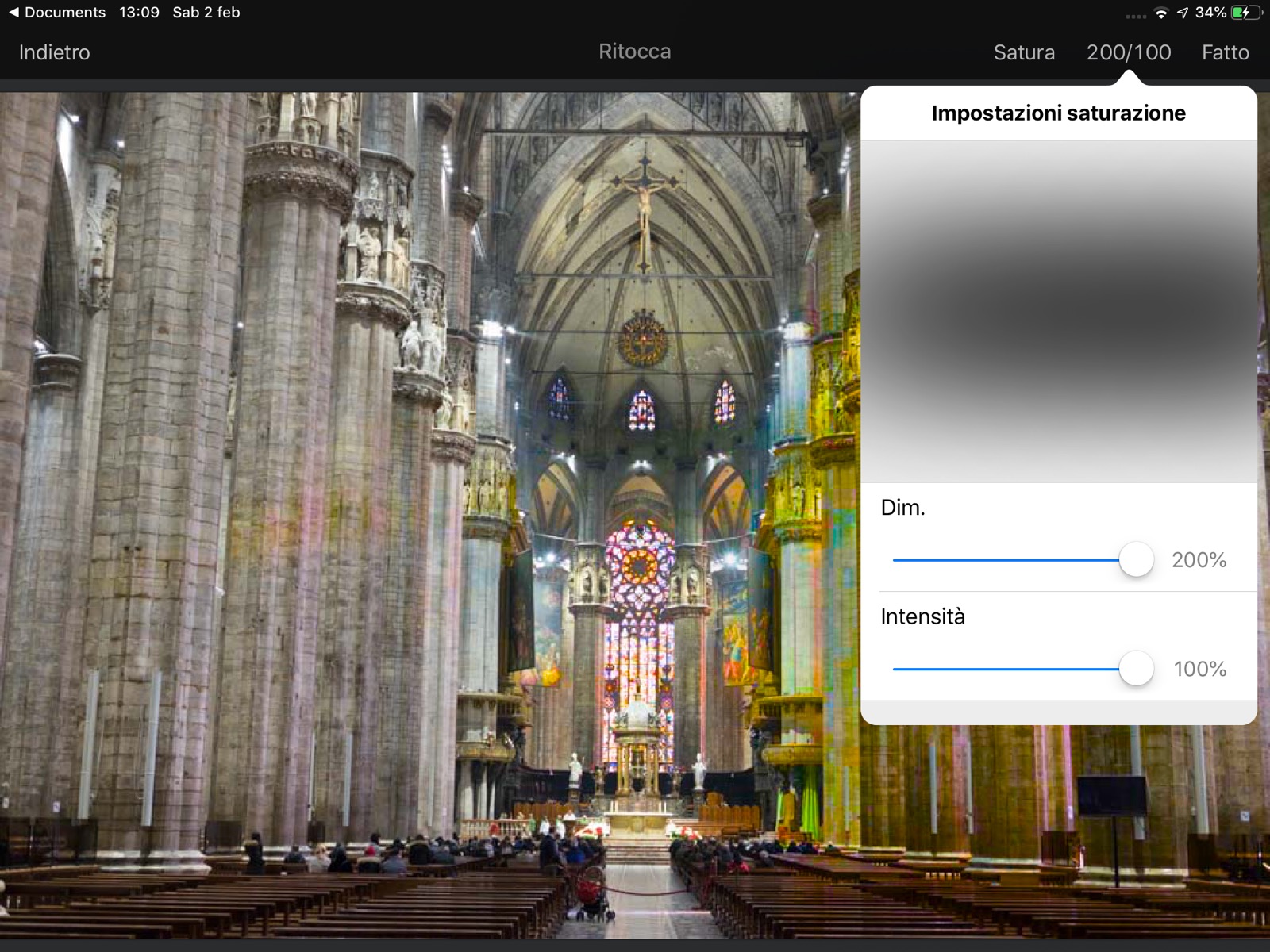1270x952 pixels.
Task: Open the Satura tool selector
Action: click(1024, 52)
